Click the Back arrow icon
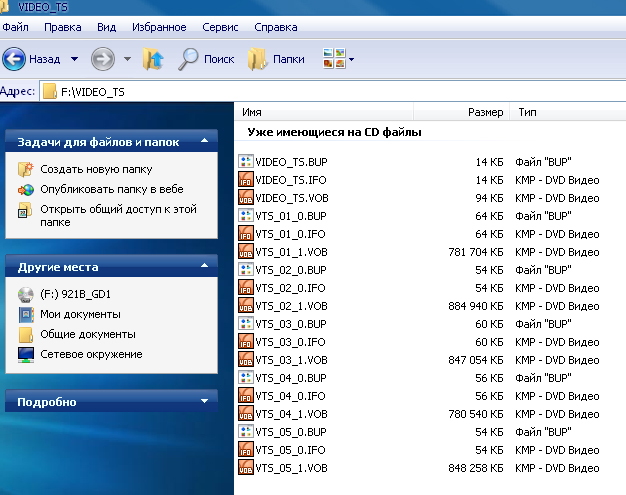Screen dimensions: 626x495 tap(14, 59)
